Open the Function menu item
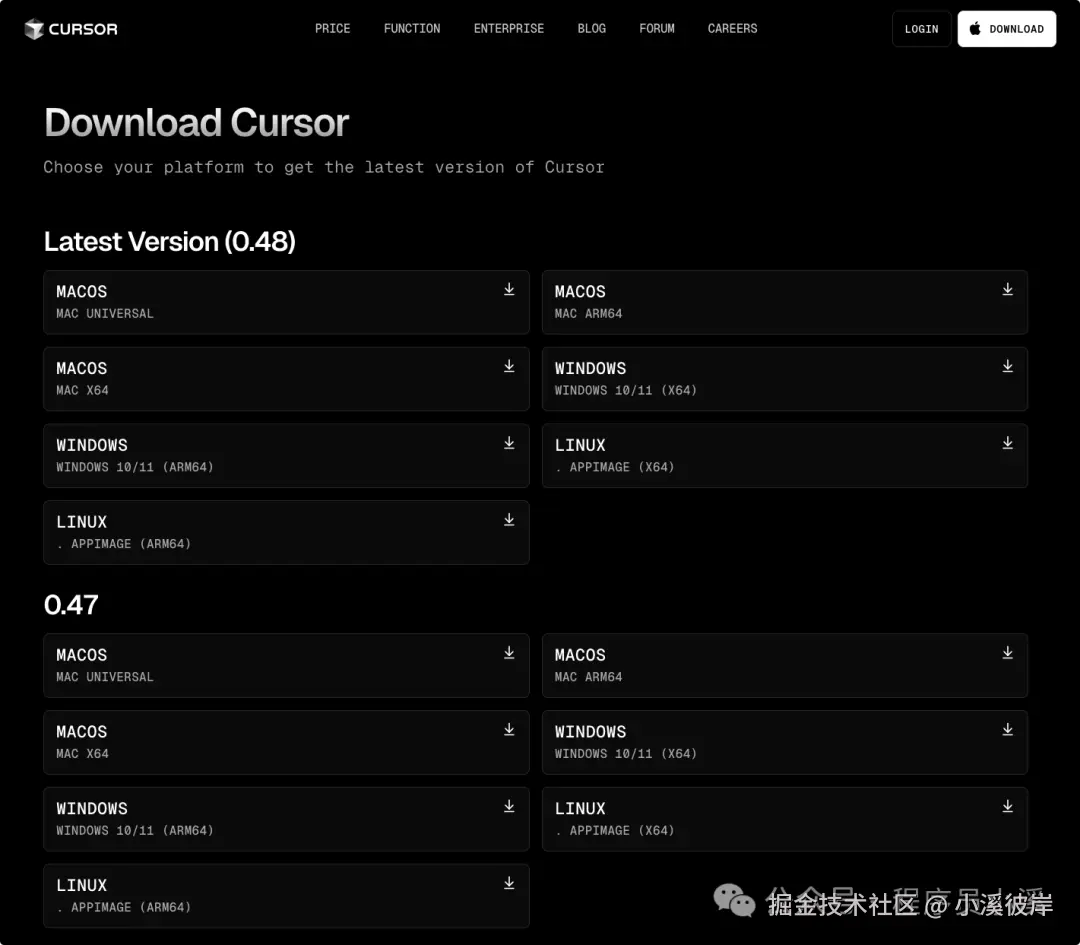Screen dimensions: 1080x945 pos(412,28)
